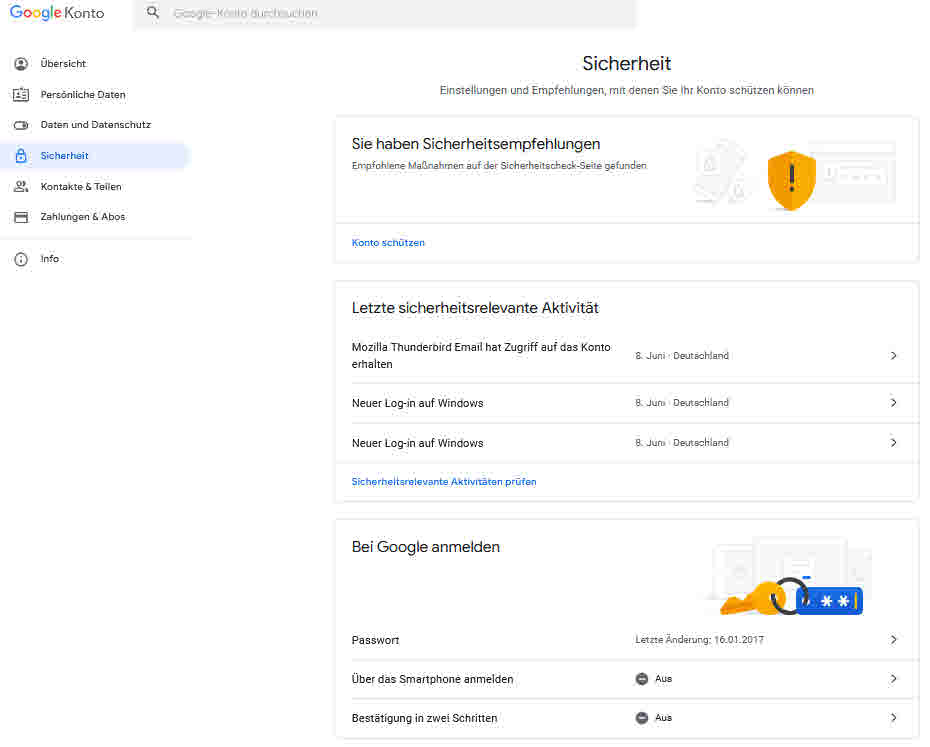Expand the Passwort entry chevron

(x=893, y=639)
